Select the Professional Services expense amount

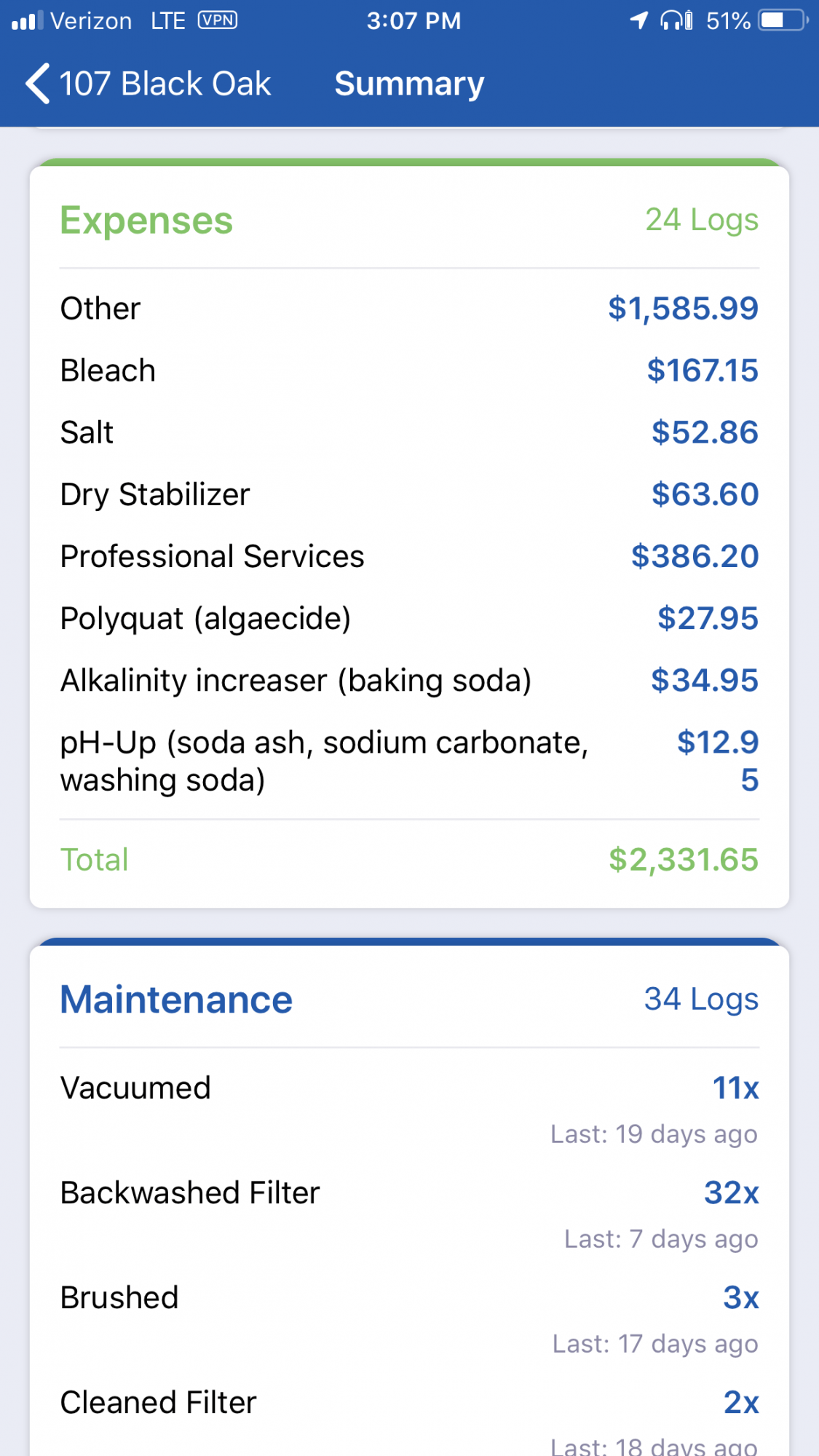tap(695, 556)
